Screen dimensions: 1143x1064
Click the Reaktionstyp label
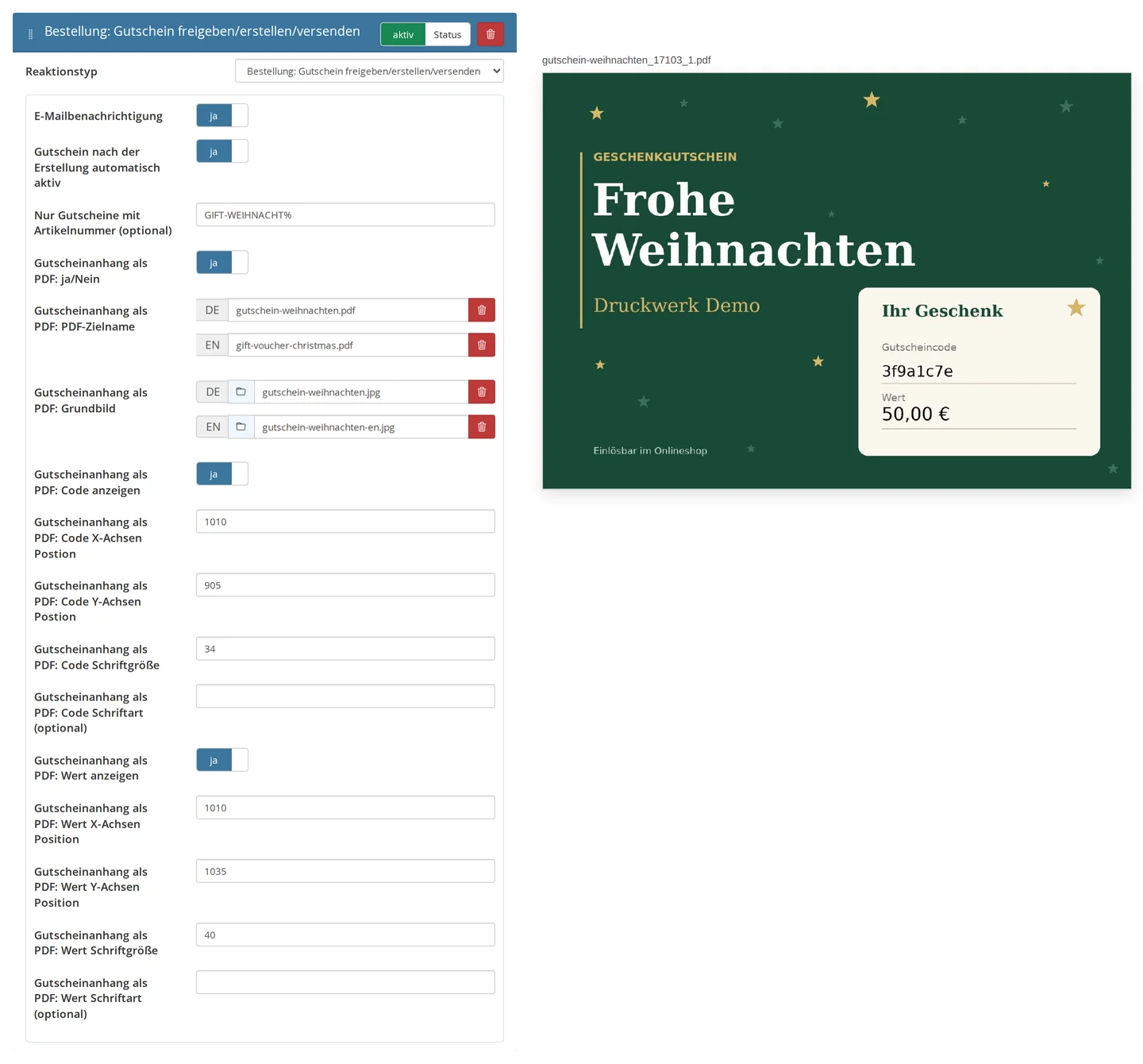point(61,71)
